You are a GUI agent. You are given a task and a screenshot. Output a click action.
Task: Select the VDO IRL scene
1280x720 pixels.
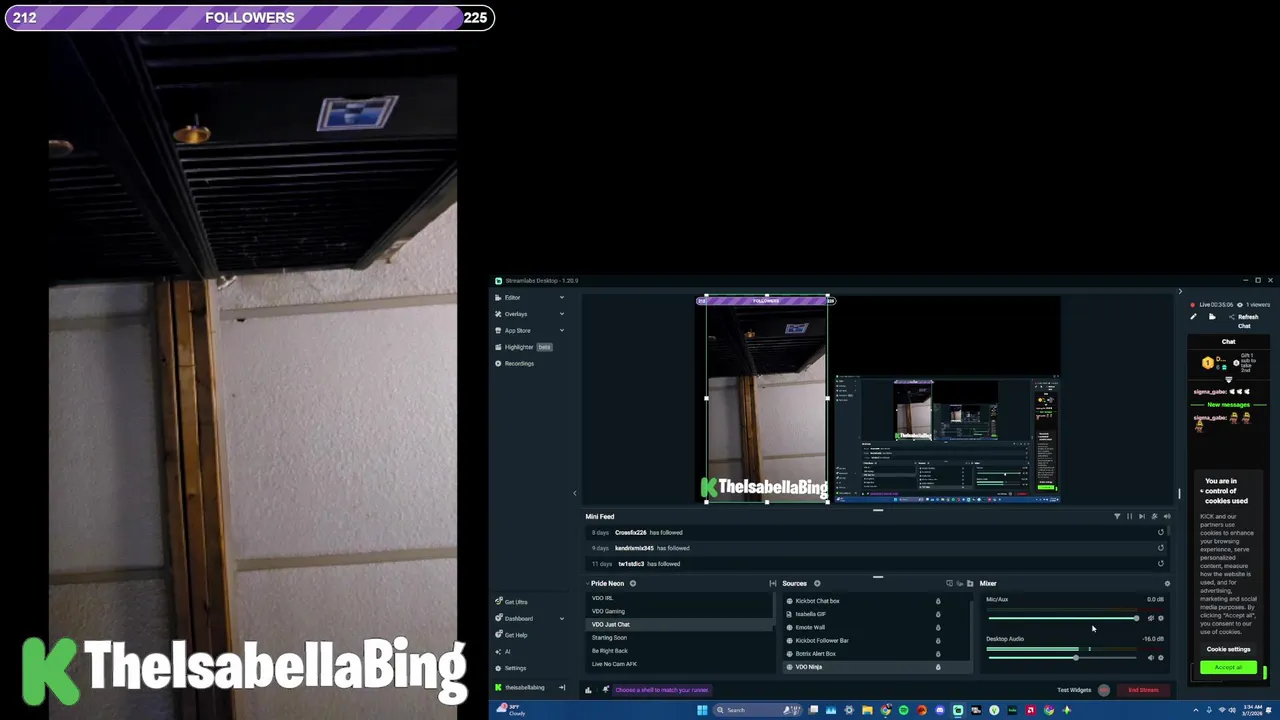pos(680,598)
